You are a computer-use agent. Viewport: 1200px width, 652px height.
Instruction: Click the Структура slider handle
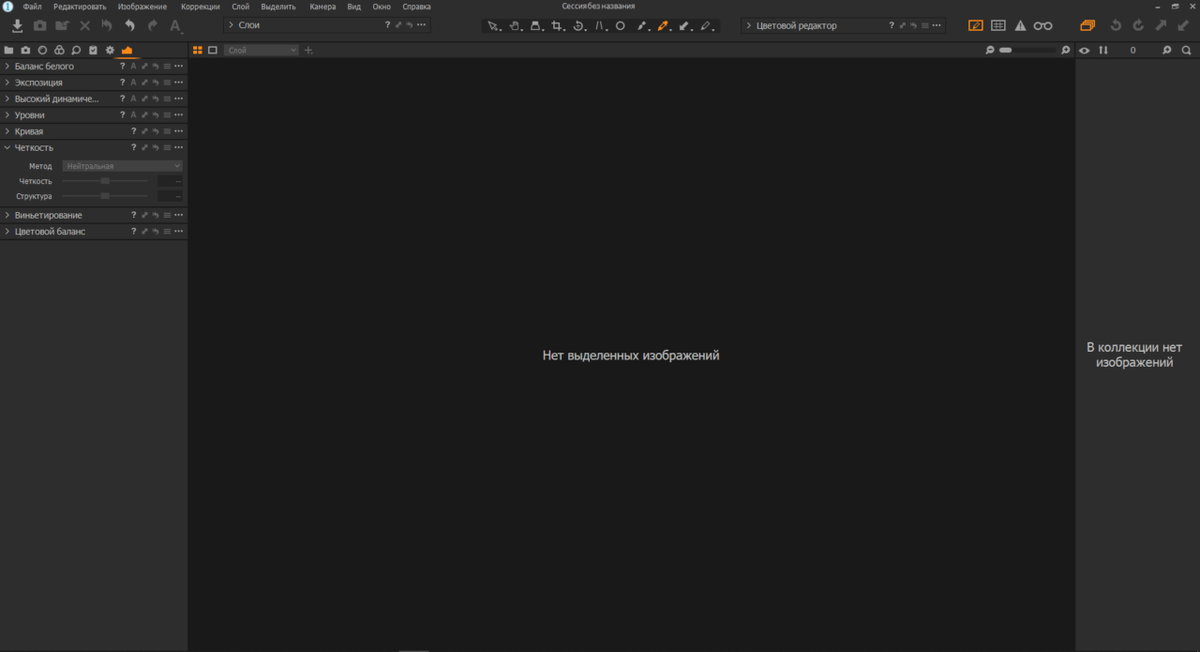tap(105, 196)
